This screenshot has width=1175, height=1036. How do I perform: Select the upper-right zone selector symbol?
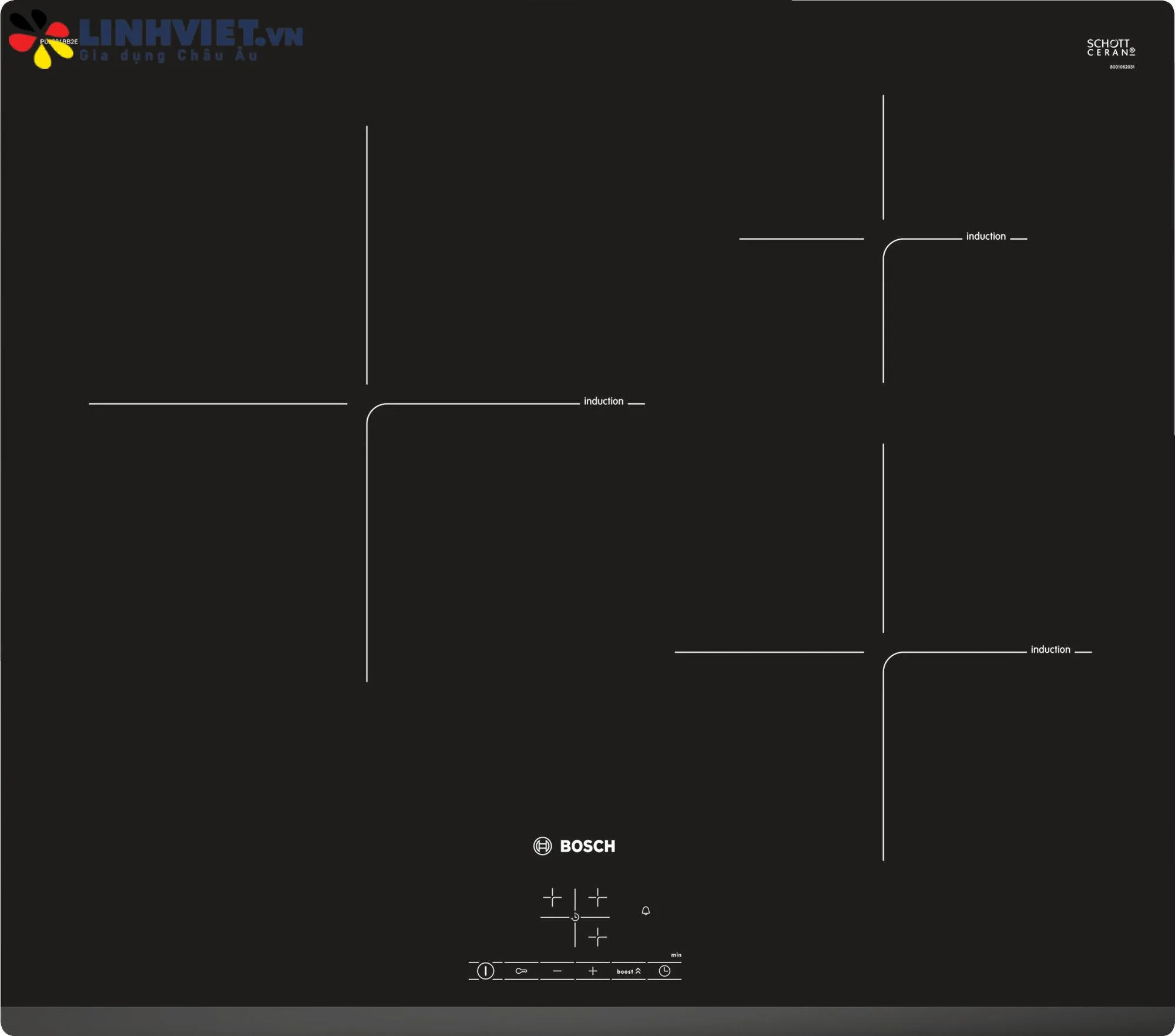pos(597,897)
